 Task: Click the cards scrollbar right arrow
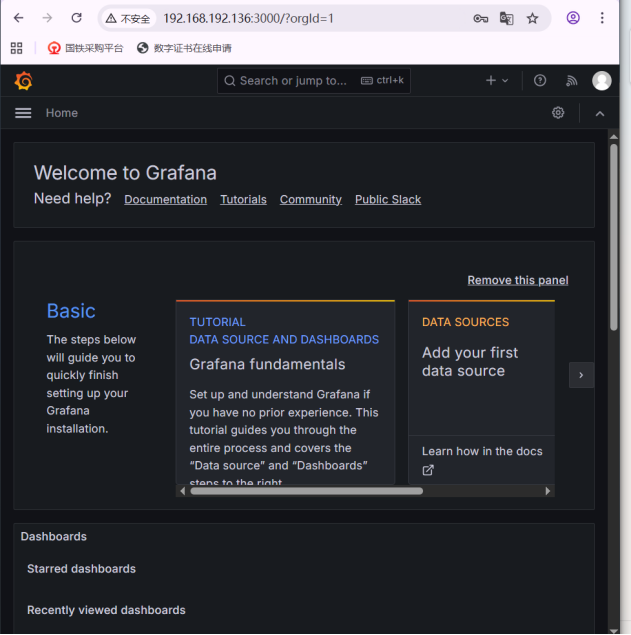pyautogui.click(x=548, y=491)
